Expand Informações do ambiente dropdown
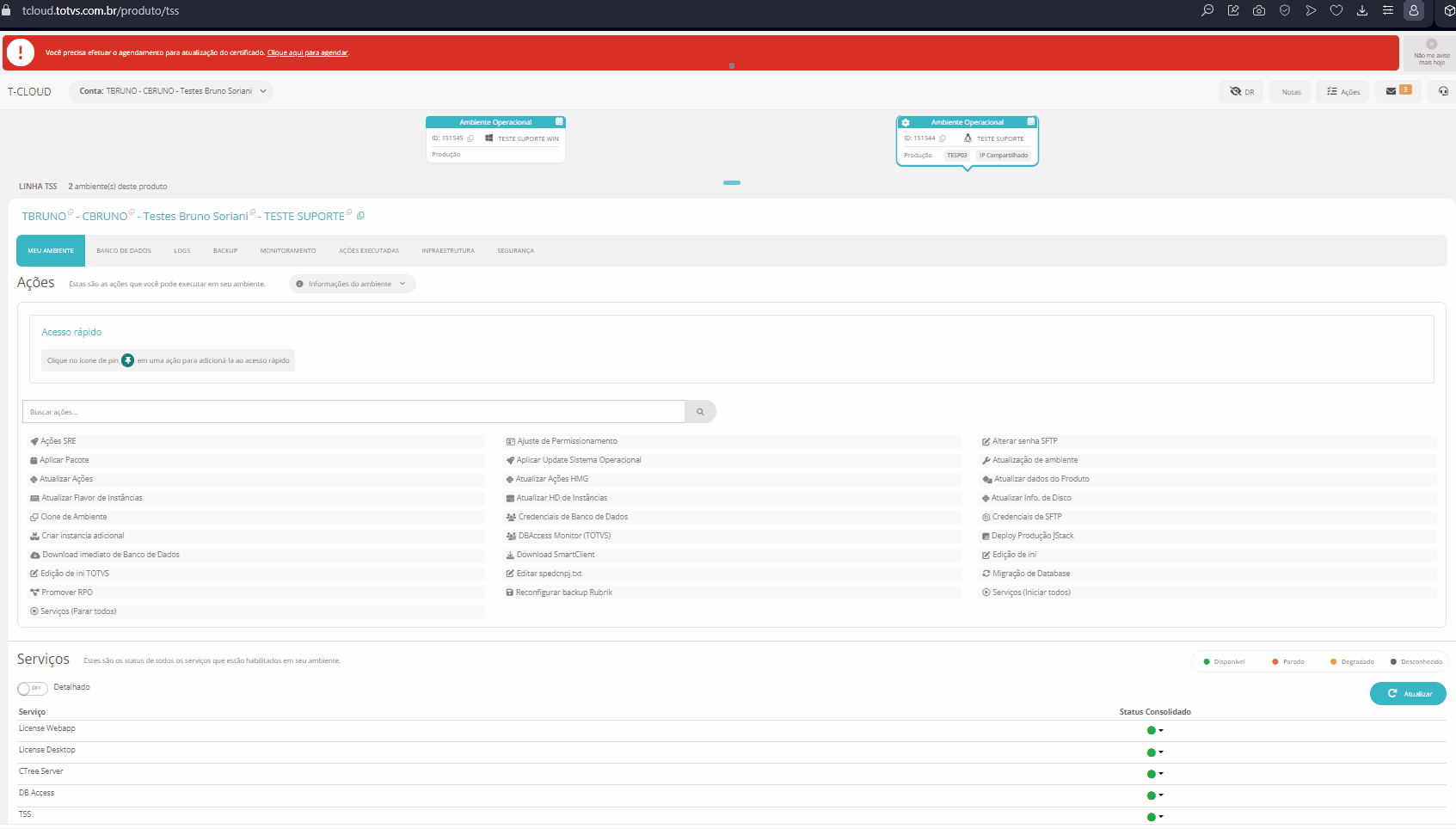Screen dimensions: 1456x829 tap(351, 284)
